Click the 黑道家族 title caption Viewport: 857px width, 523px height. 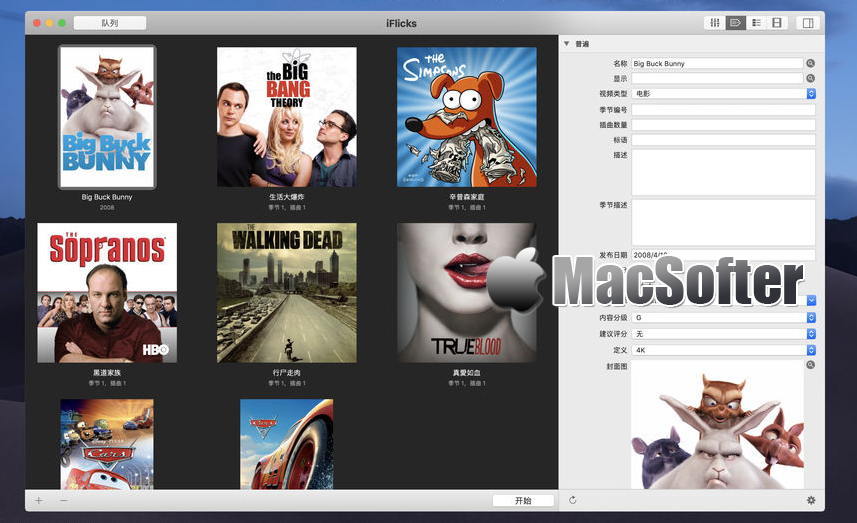[107, 373]
